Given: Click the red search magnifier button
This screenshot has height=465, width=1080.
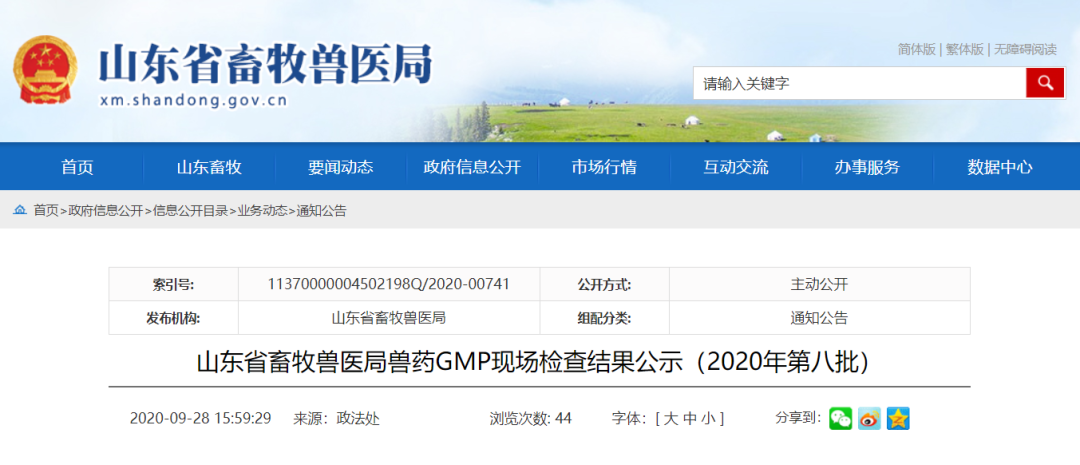Looking at the screenshot, I should 1045,83.
